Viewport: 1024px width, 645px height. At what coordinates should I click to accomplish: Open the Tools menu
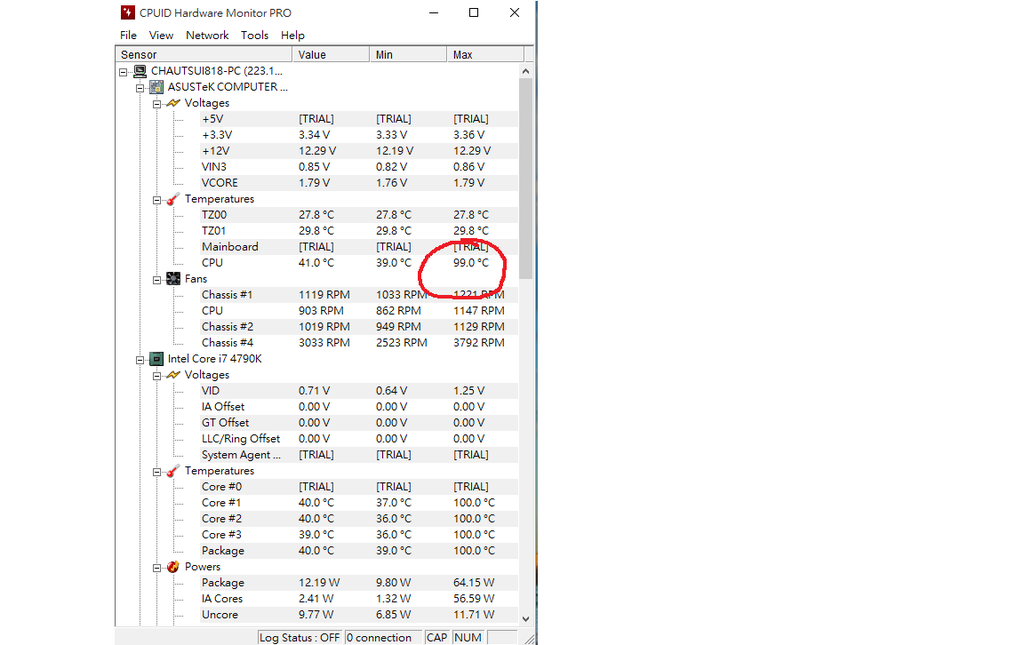tap(254, 35)
